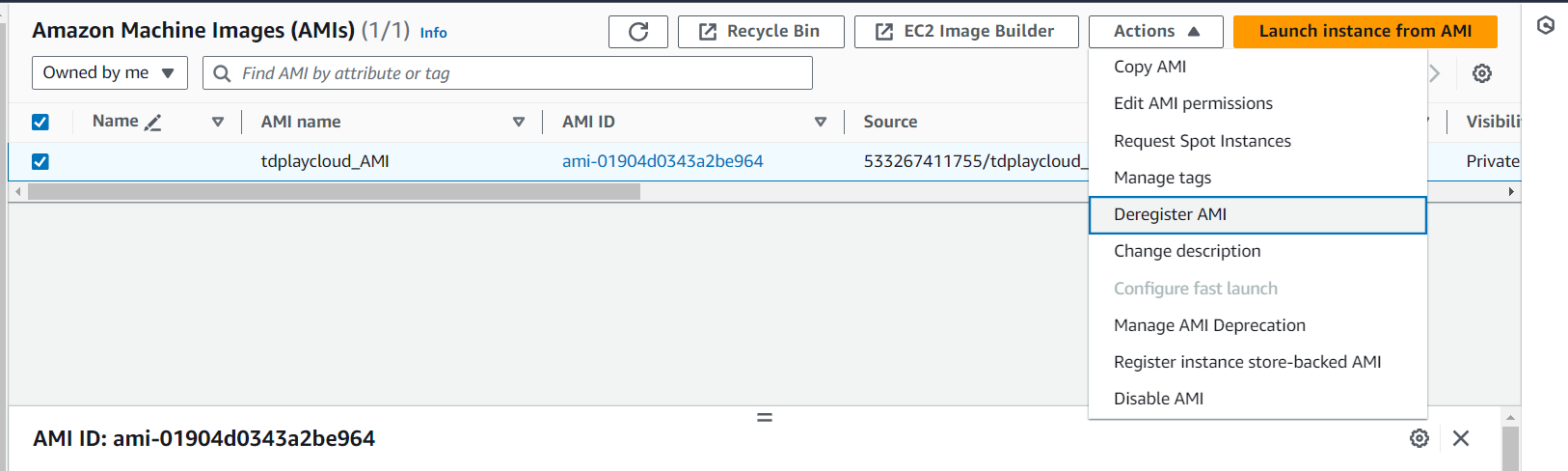Collapse the Actions dropdown menu
Viewport: 1568px width, 471px height.
(1155, 32)
